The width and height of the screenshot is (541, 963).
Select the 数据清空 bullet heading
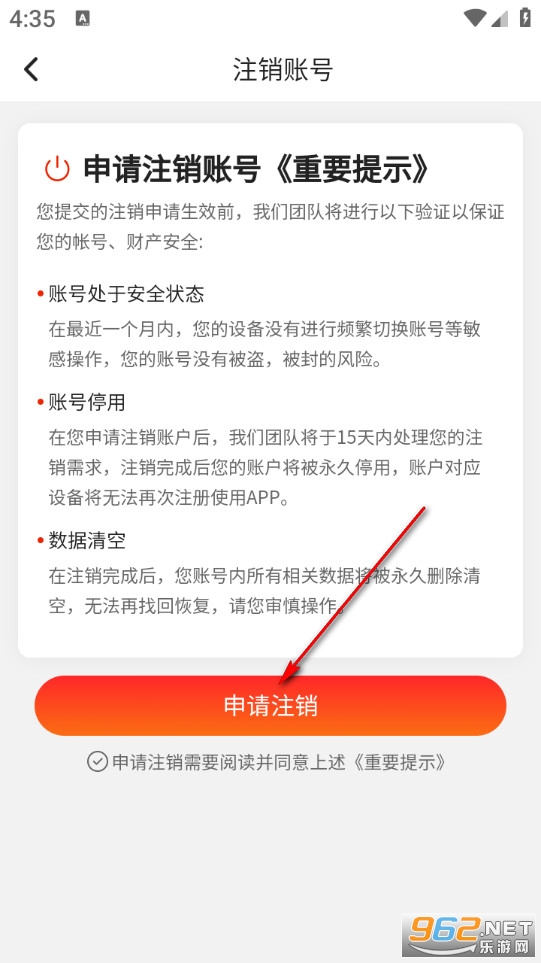coord(87,540)
